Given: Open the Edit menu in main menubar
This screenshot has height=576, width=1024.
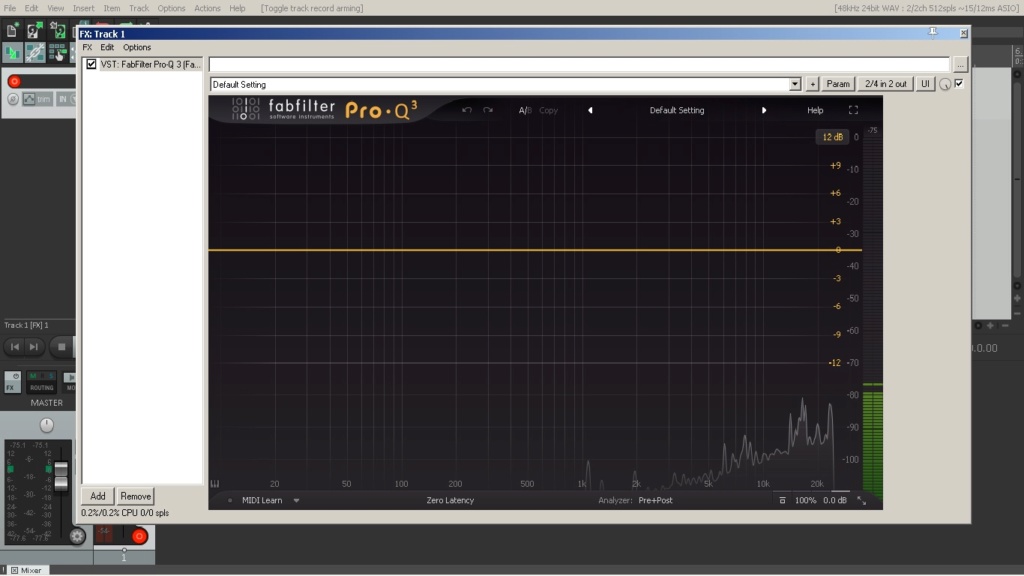Looking at the screenshot, I should (31, 8).
